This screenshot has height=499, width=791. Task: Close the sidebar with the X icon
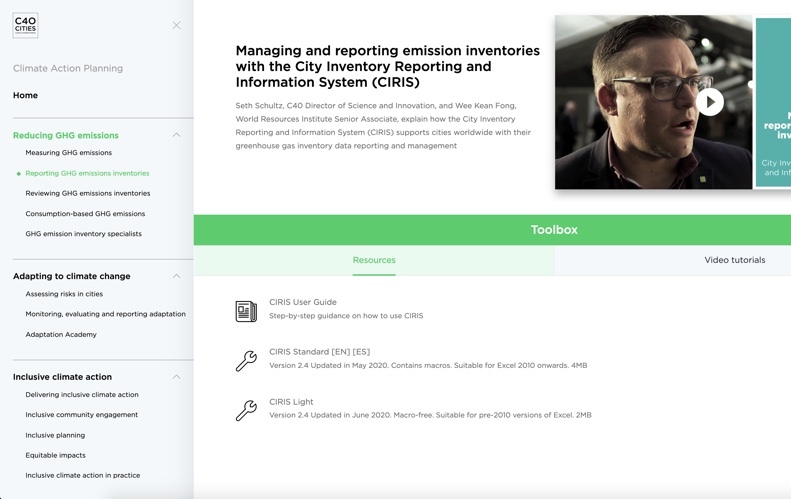tap(176, 25)
